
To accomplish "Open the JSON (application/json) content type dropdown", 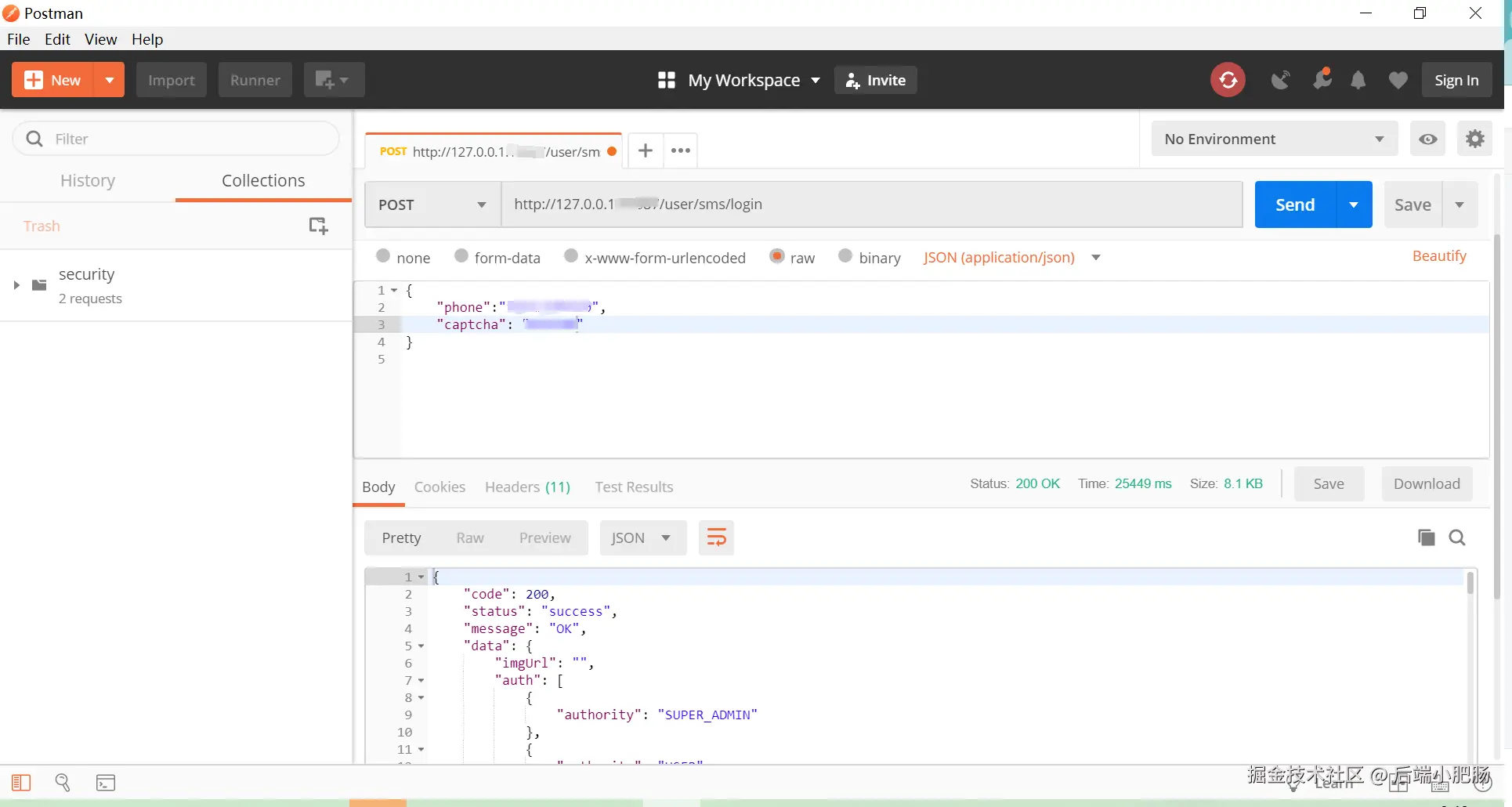I will [1012, 258].
